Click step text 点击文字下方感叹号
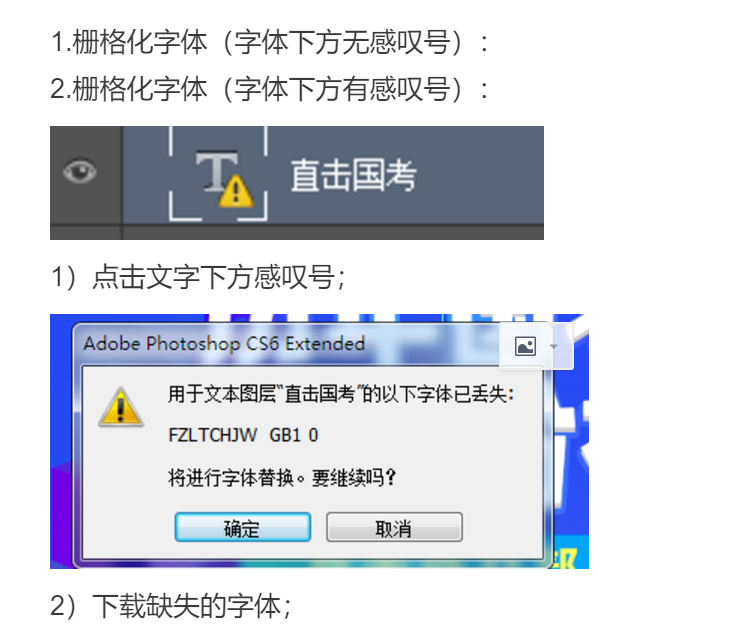 point(198,277)
